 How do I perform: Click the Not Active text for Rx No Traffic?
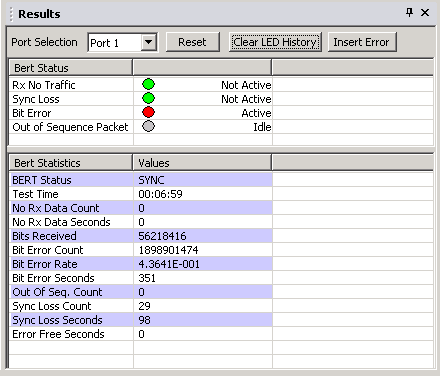[246, 85]
